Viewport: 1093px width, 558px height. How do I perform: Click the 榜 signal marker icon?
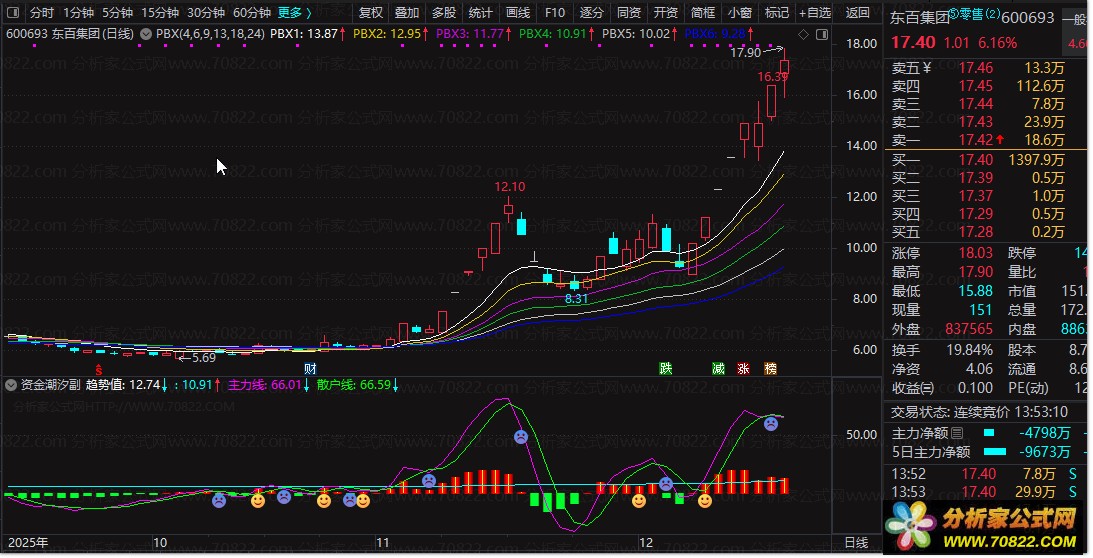coord(769,368)
